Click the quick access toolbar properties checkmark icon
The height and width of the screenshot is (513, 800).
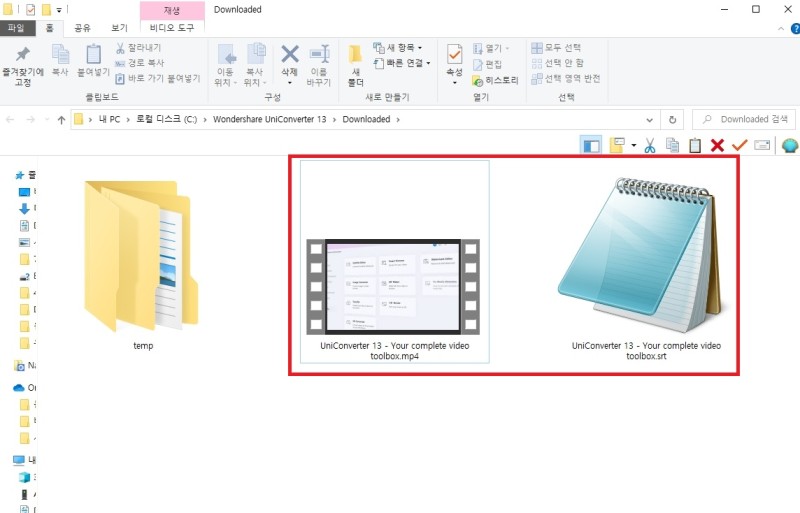[x=30, y=9]
